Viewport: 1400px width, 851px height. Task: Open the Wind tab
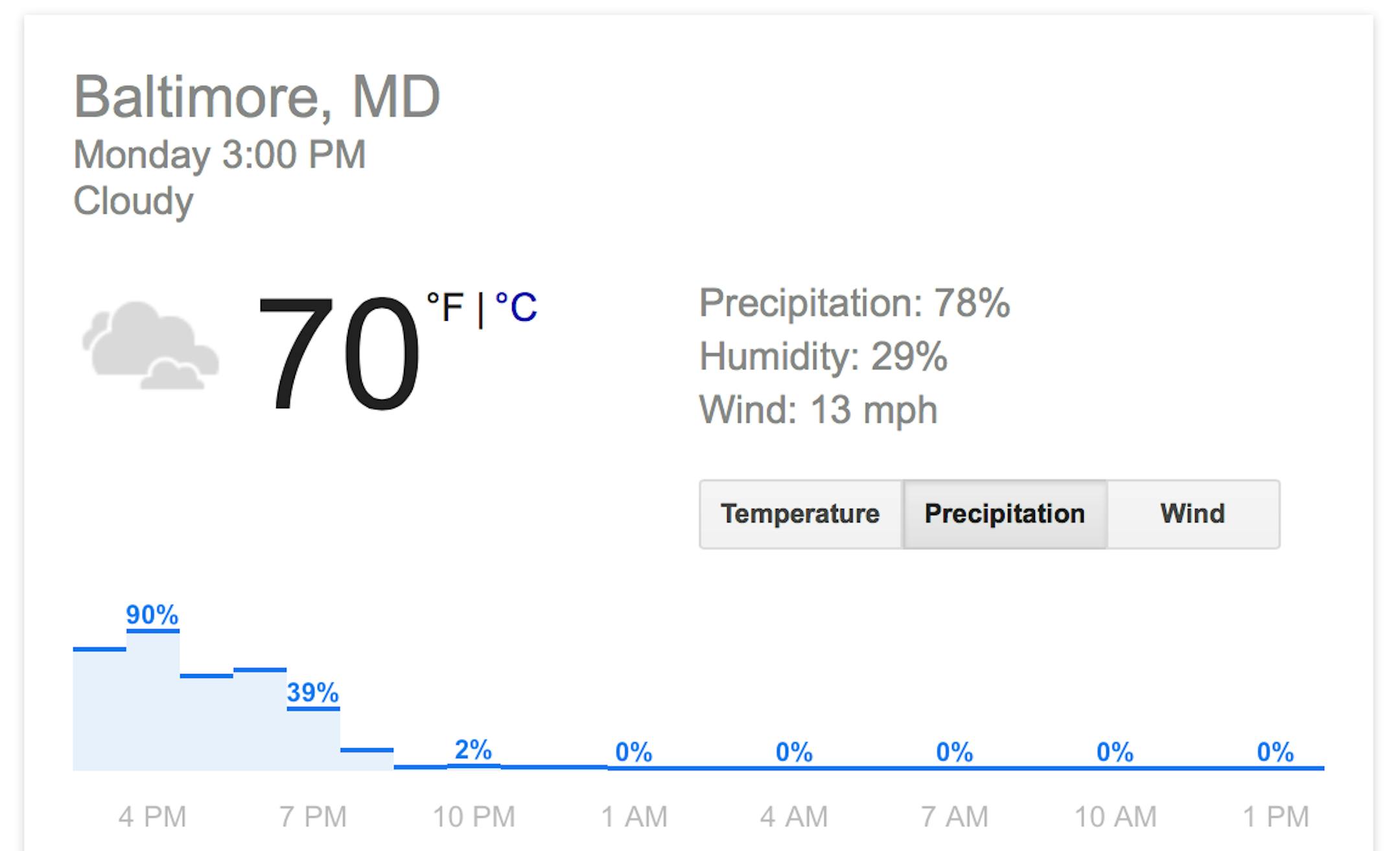pos(1193,514)
